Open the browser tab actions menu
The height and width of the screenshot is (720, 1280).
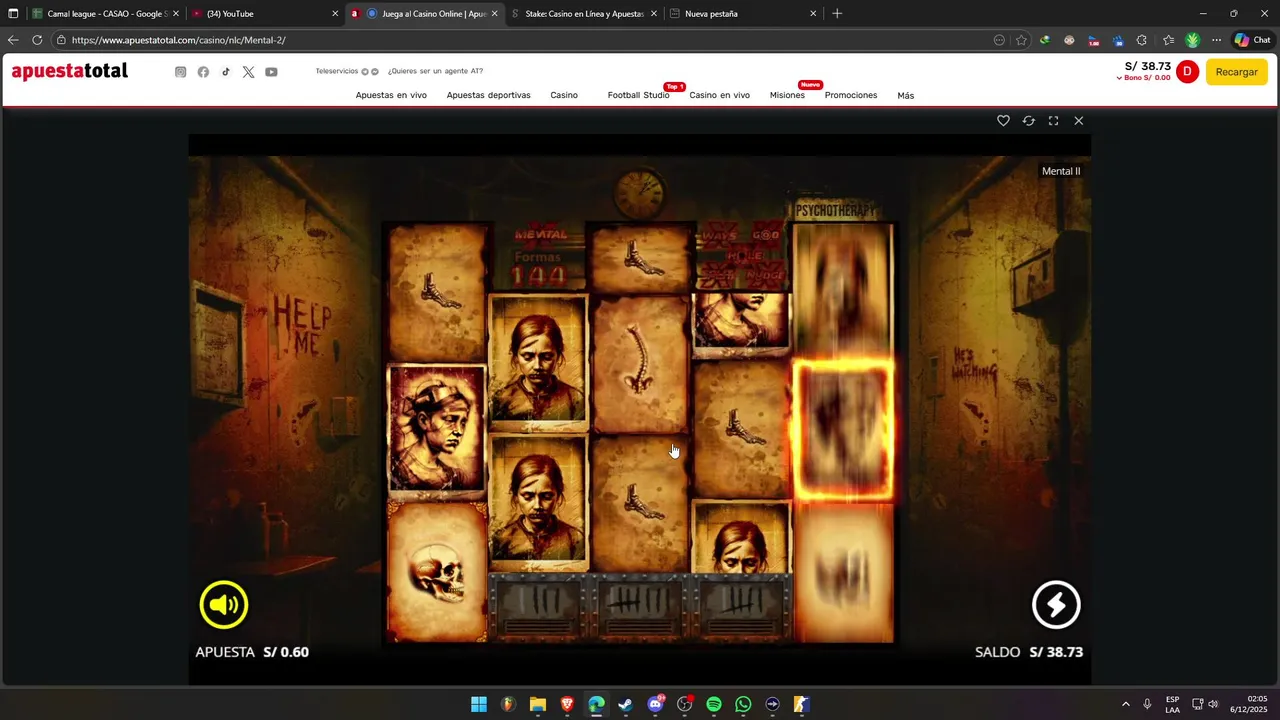pos(13,14)
